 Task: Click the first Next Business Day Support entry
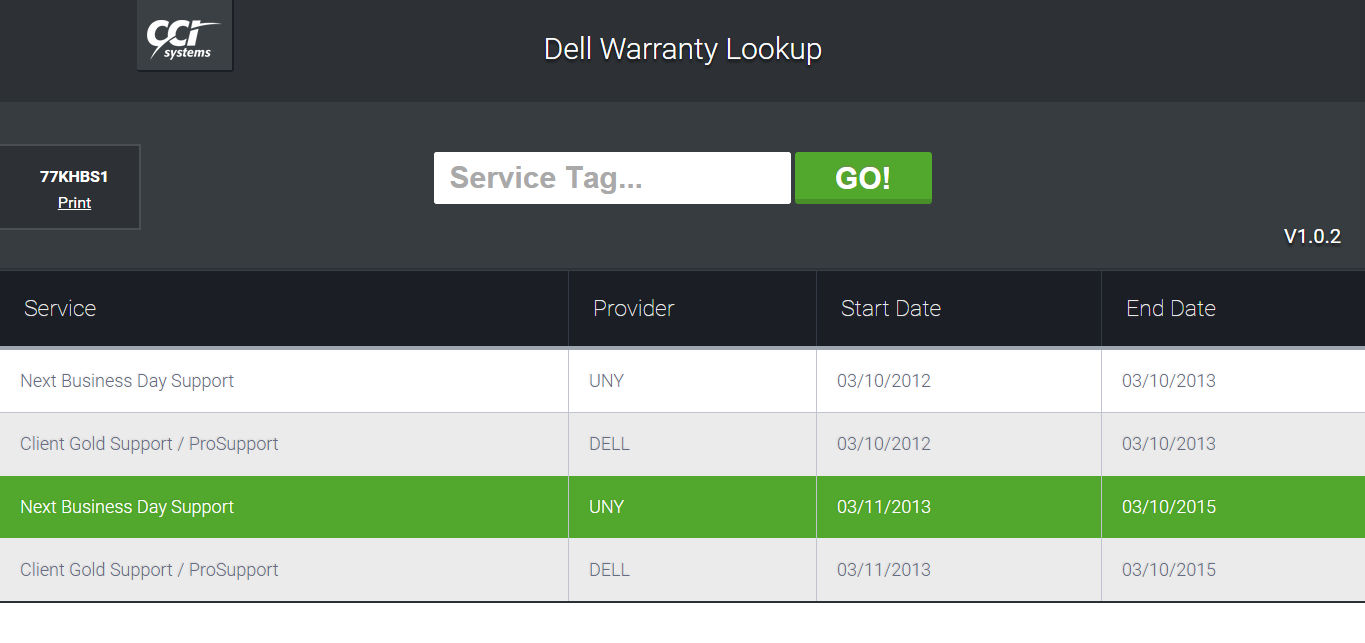[127, 380]
